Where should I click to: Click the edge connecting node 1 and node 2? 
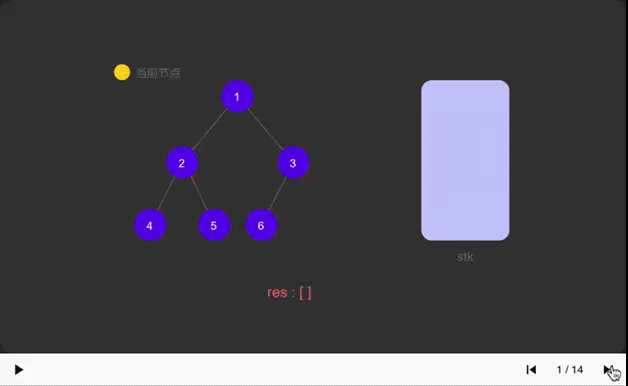coord(209,129)
